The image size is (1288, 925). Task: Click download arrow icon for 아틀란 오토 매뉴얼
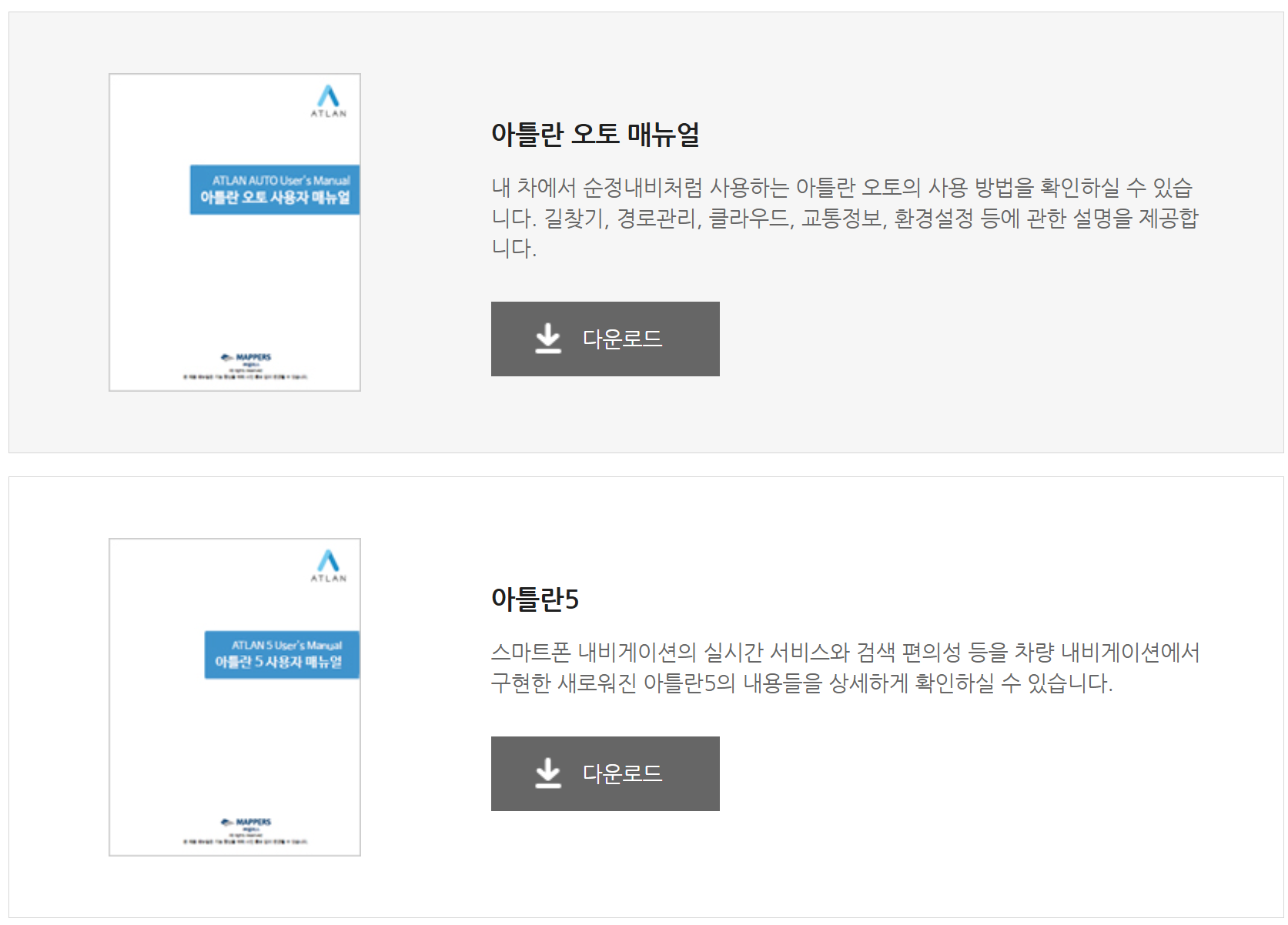coord(548,339)
